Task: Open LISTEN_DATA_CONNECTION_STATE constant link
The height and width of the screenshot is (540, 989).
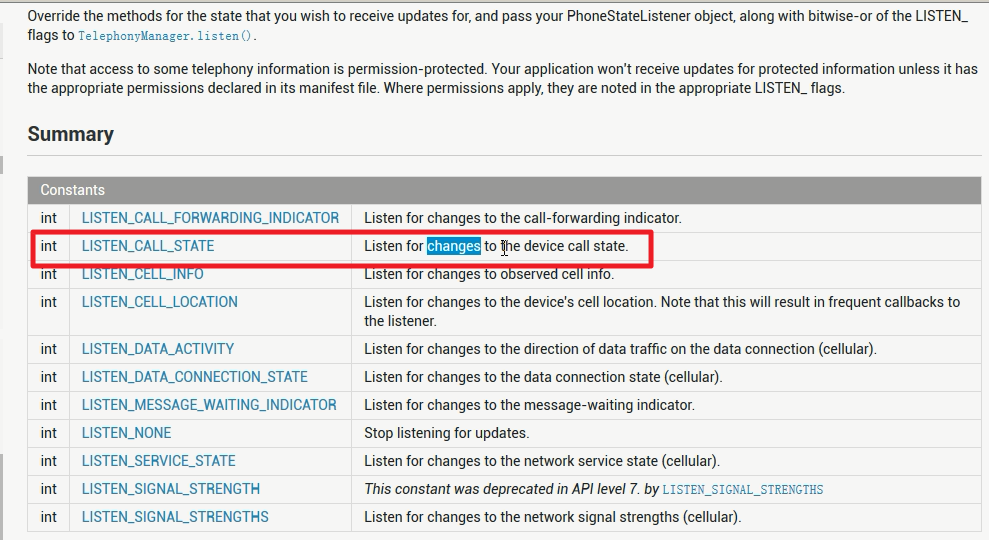Action: coord(194,377)
